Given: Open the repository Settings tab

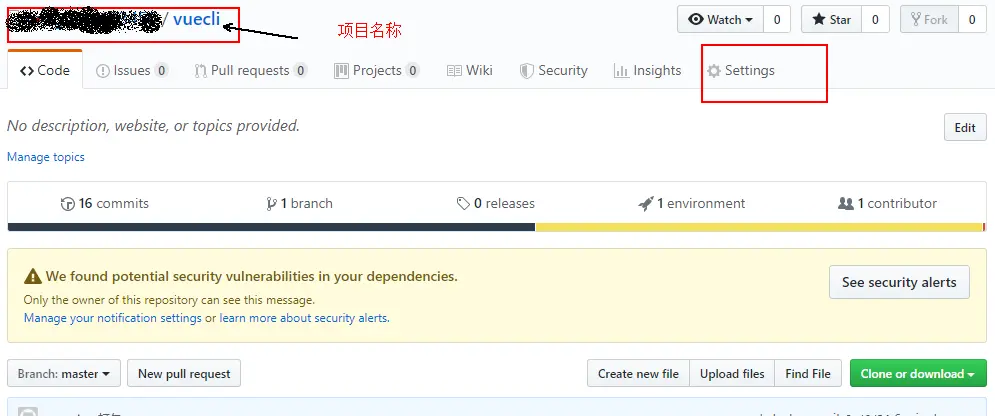Looking at the screenshot, I should (x=741, y=70).
